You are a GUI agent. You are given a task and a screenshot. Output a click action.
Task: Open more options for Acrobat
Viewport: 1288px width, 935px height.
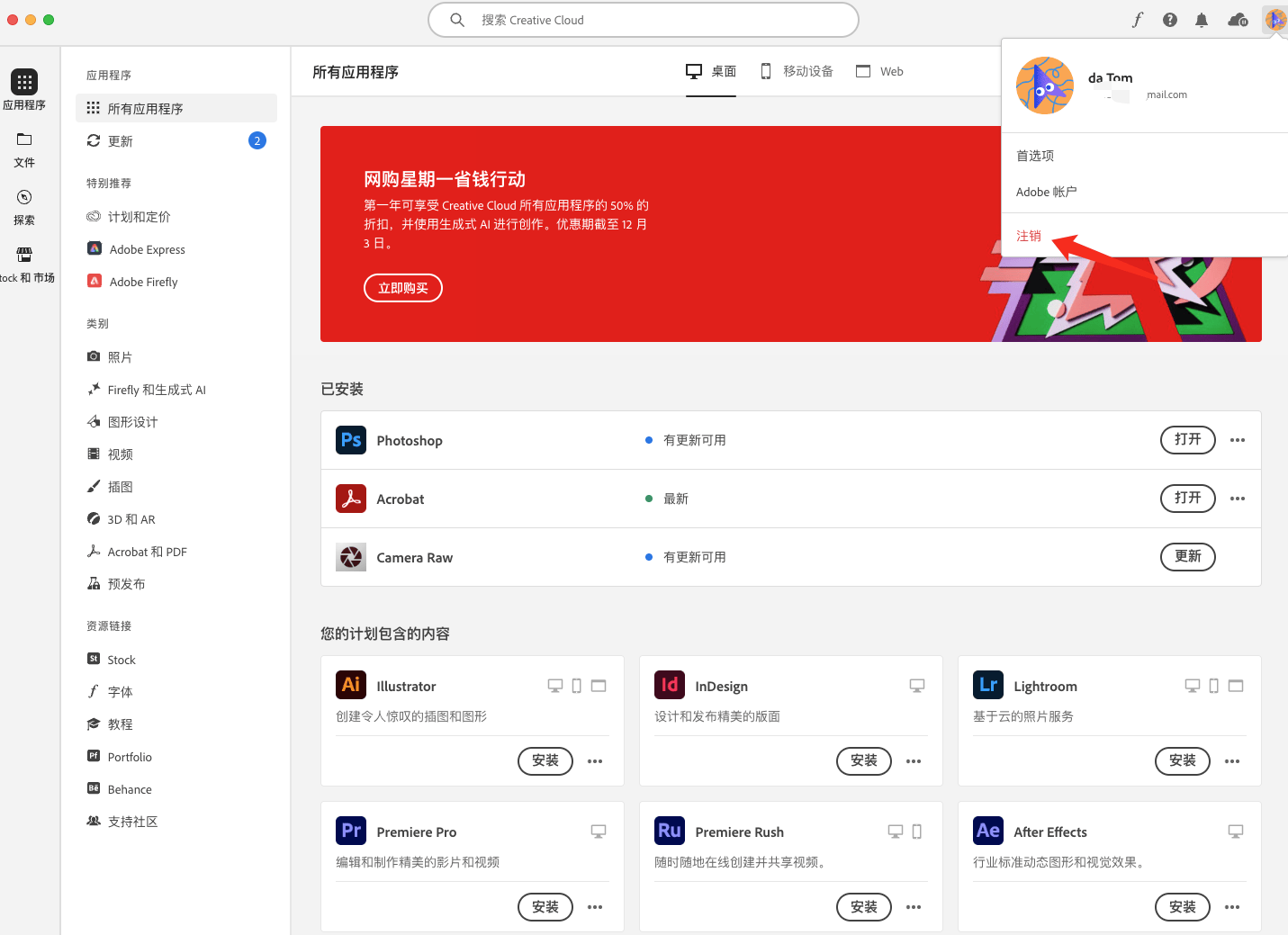[x=1238, y=499]
